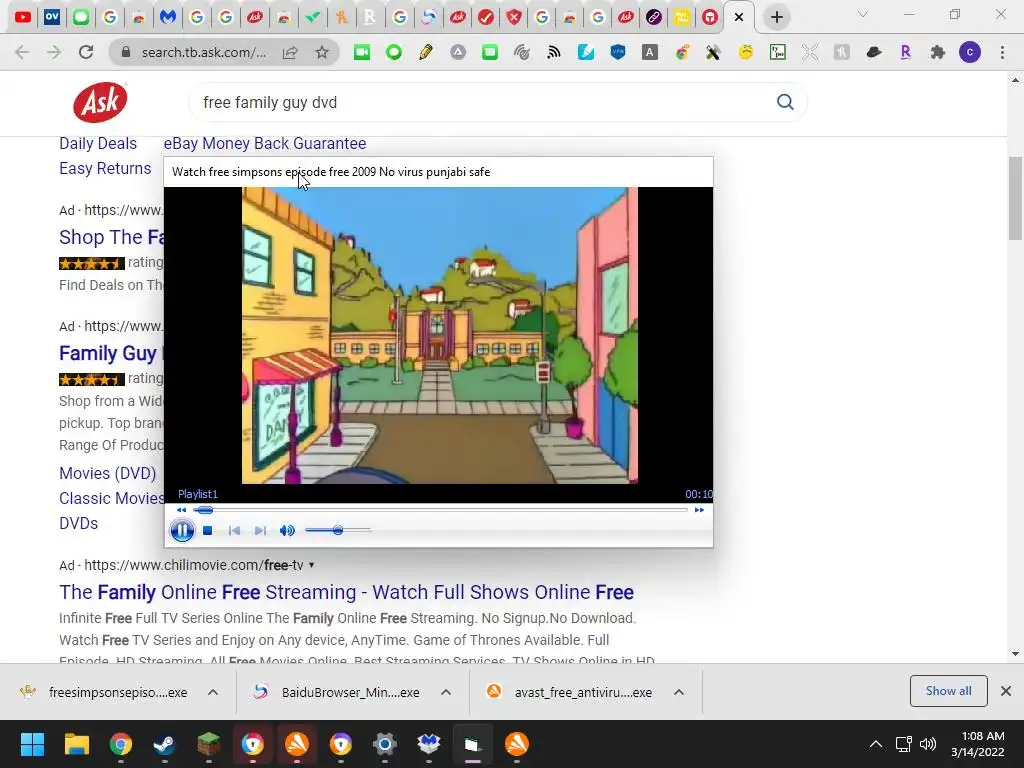This screenshot has height=768, width=1024.
Task: Click the RSS feed extension icon
Action: [554, 52]
